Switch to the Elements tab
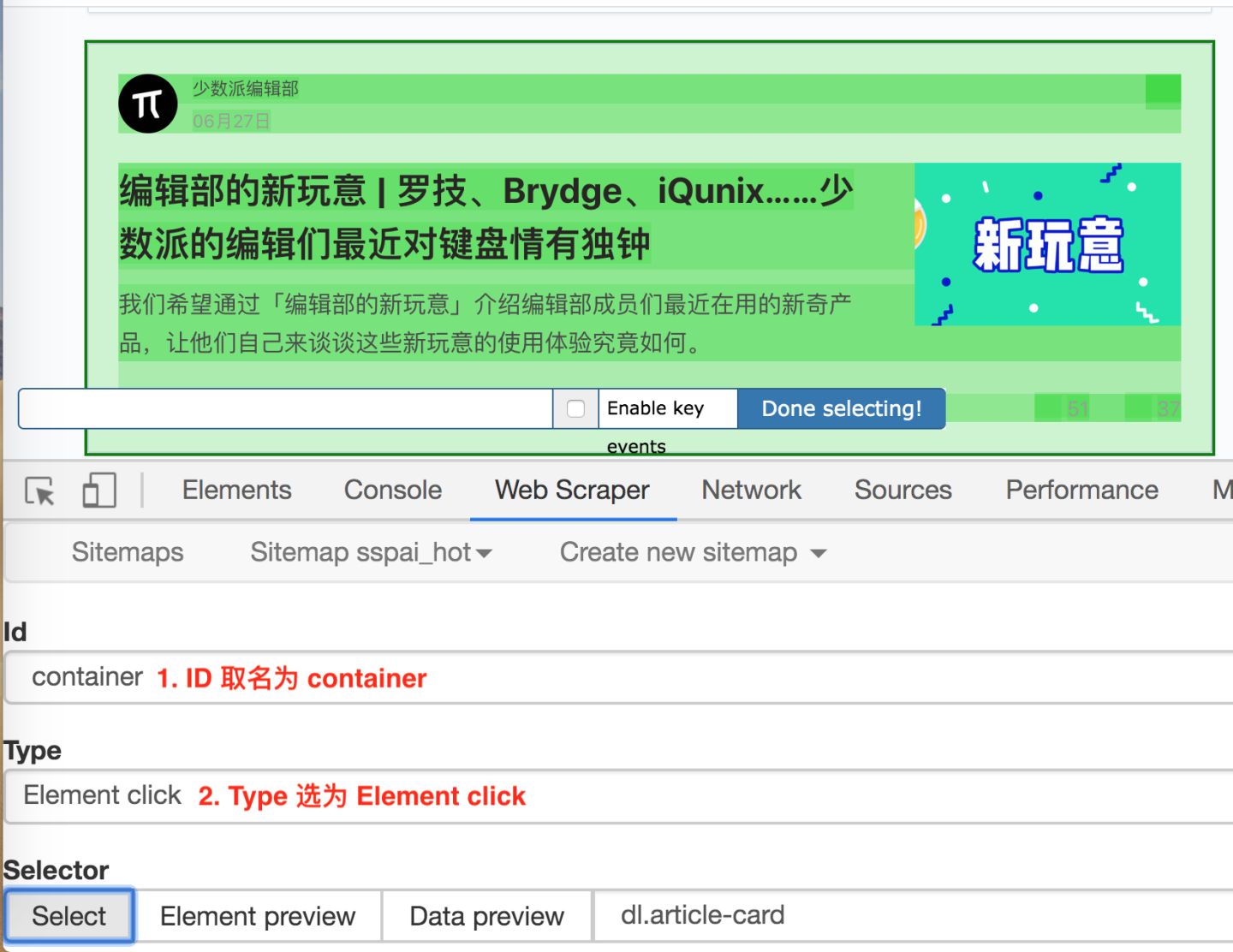The image size is (1233, 952). (236, 490)
